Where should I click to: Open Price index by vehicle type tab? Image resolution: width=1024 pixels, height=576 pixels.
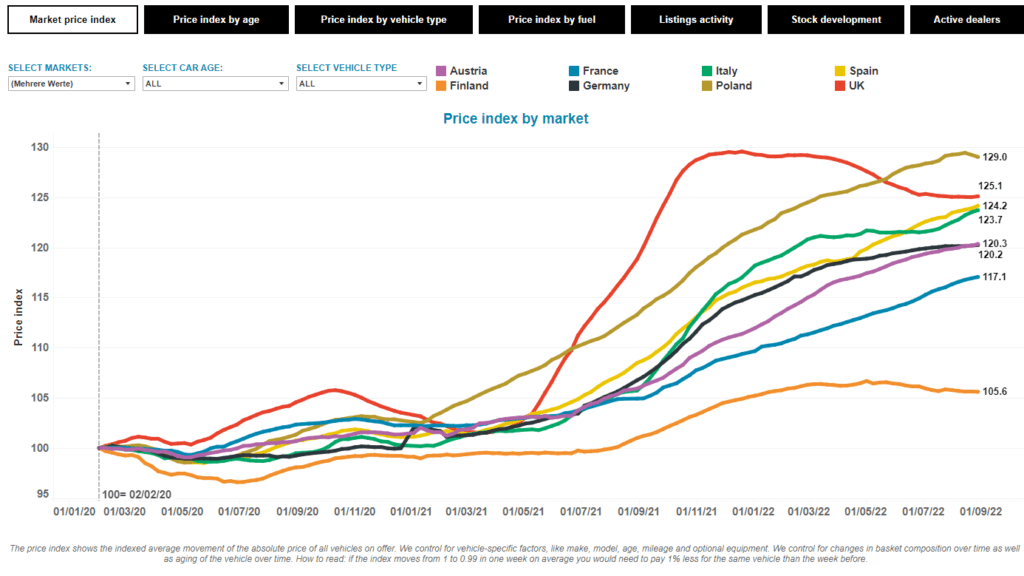[x=384, y=19]
